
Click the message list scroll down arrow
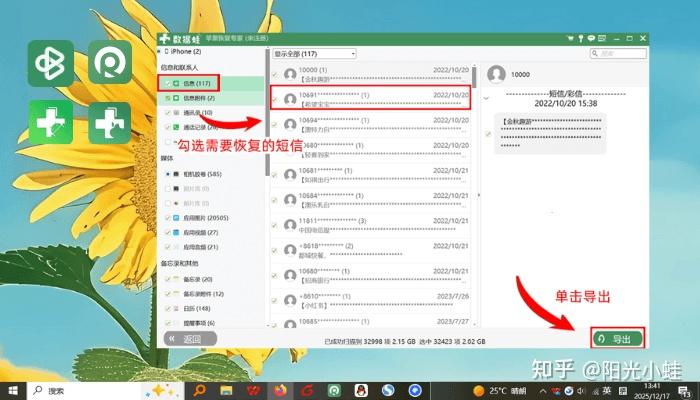[x=474, y=324]
